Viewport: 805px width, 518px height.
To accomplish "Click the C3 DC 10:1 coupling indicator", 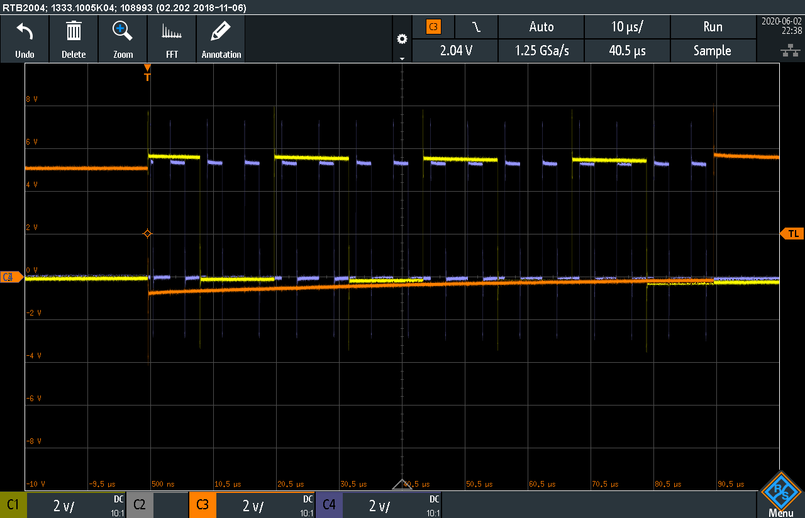I will coord(307,506).
